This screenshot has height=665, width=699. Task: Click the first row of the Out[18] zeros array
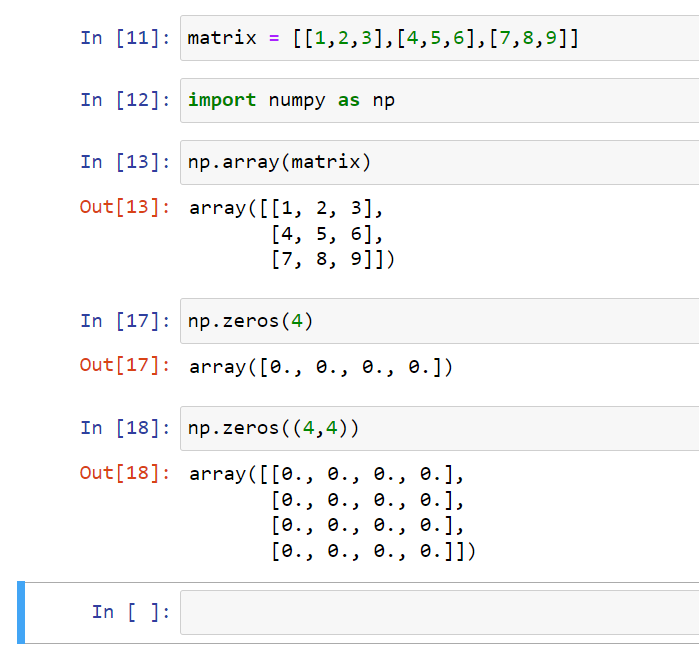coord(327,474)
